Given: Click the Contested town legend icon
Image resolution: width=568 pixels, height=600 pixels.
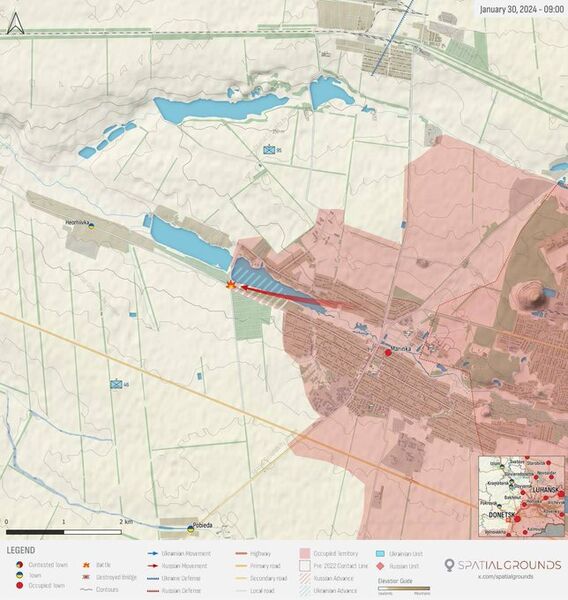Looking at the screenshot, I should click(x=19, y=565).
